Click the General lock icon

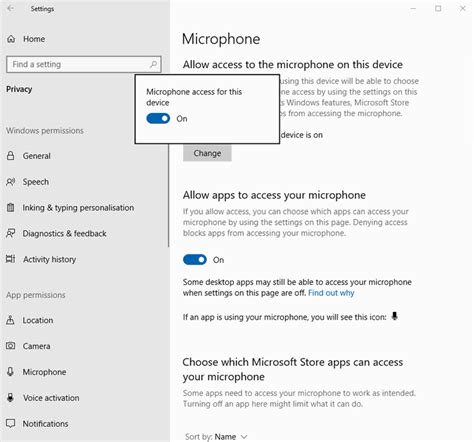pos(11,156)
